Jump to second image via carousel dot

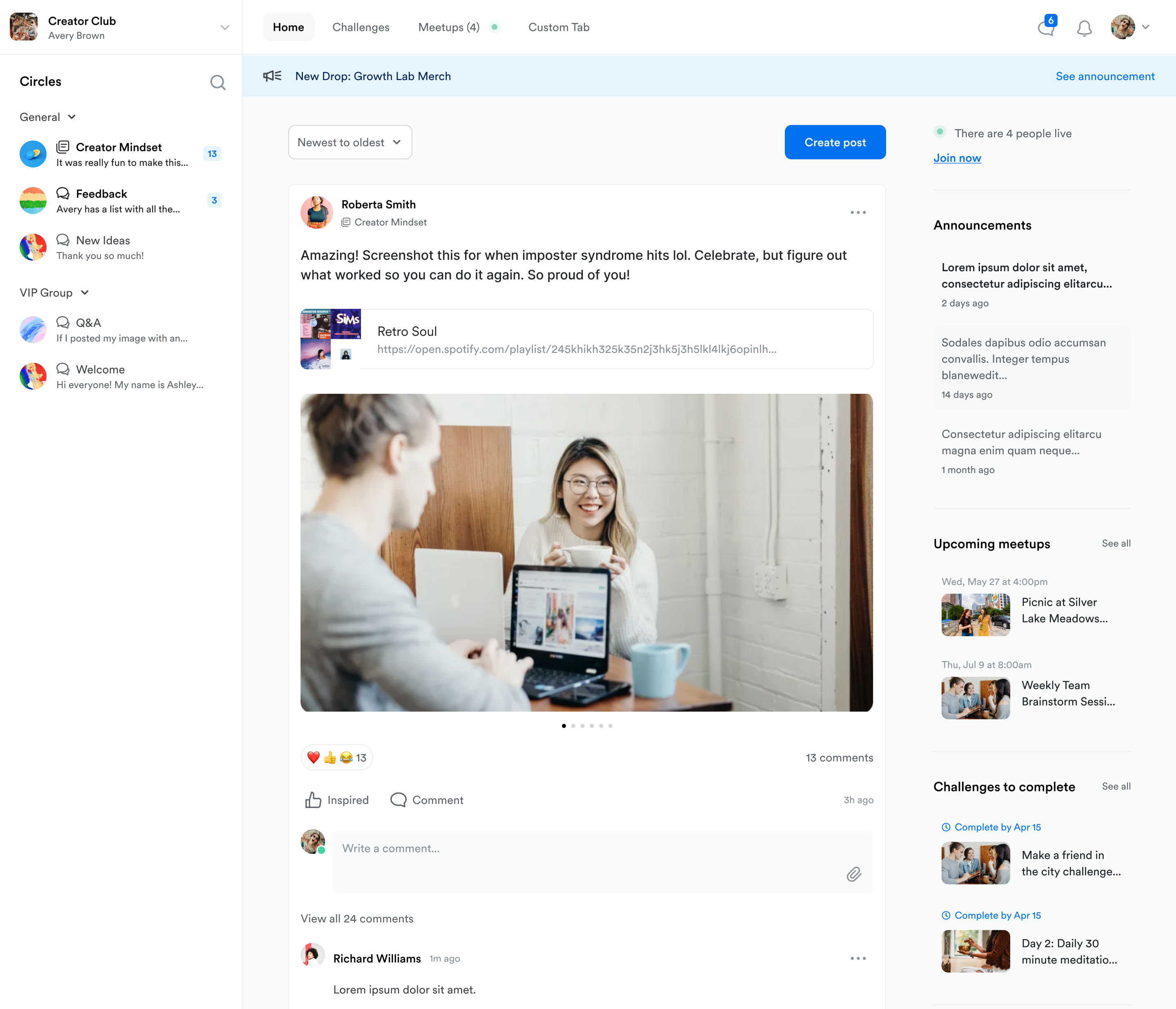(x=572, y=725)
